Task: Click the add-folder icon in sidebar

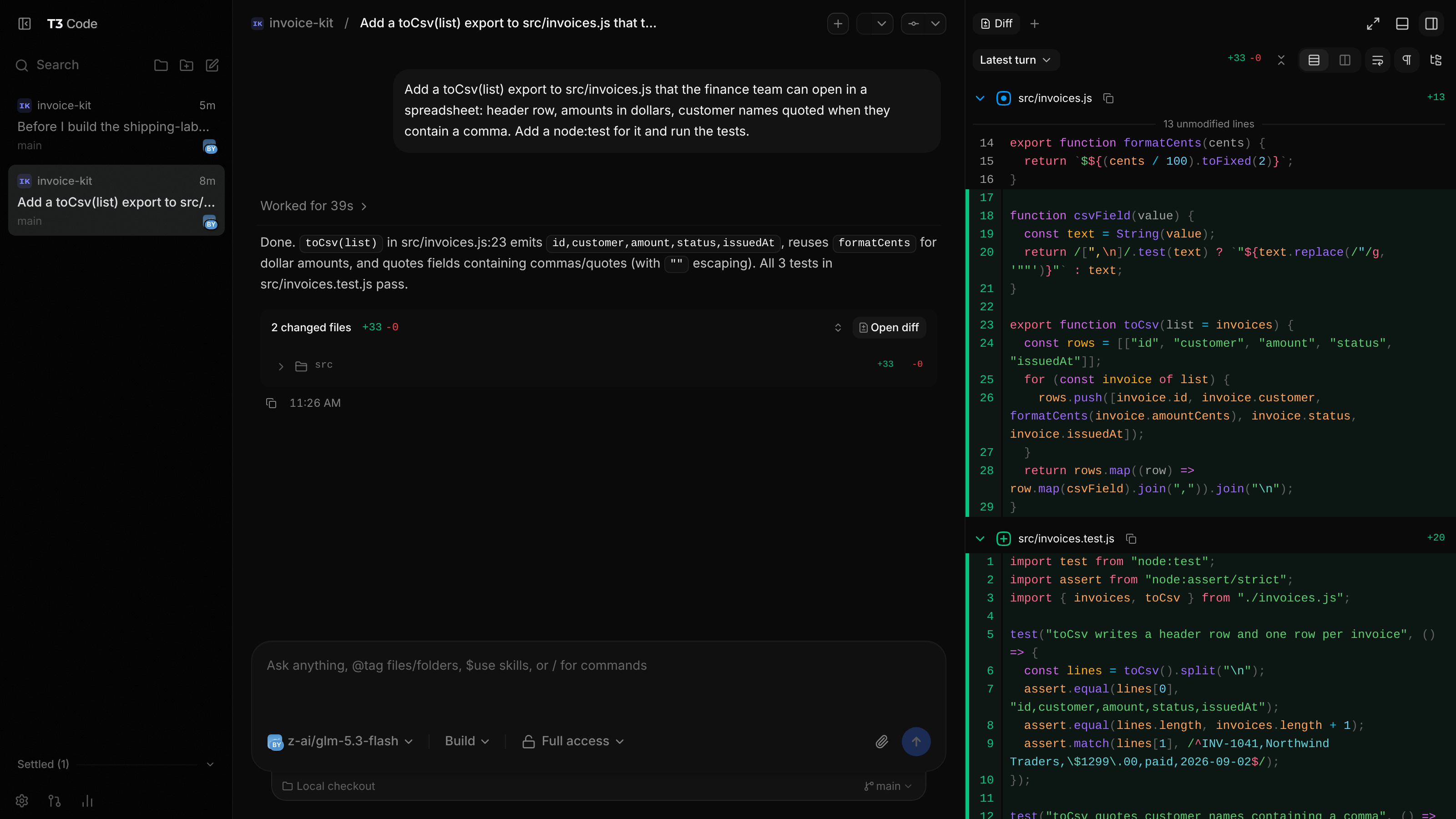Action: (x=187, y=66)
